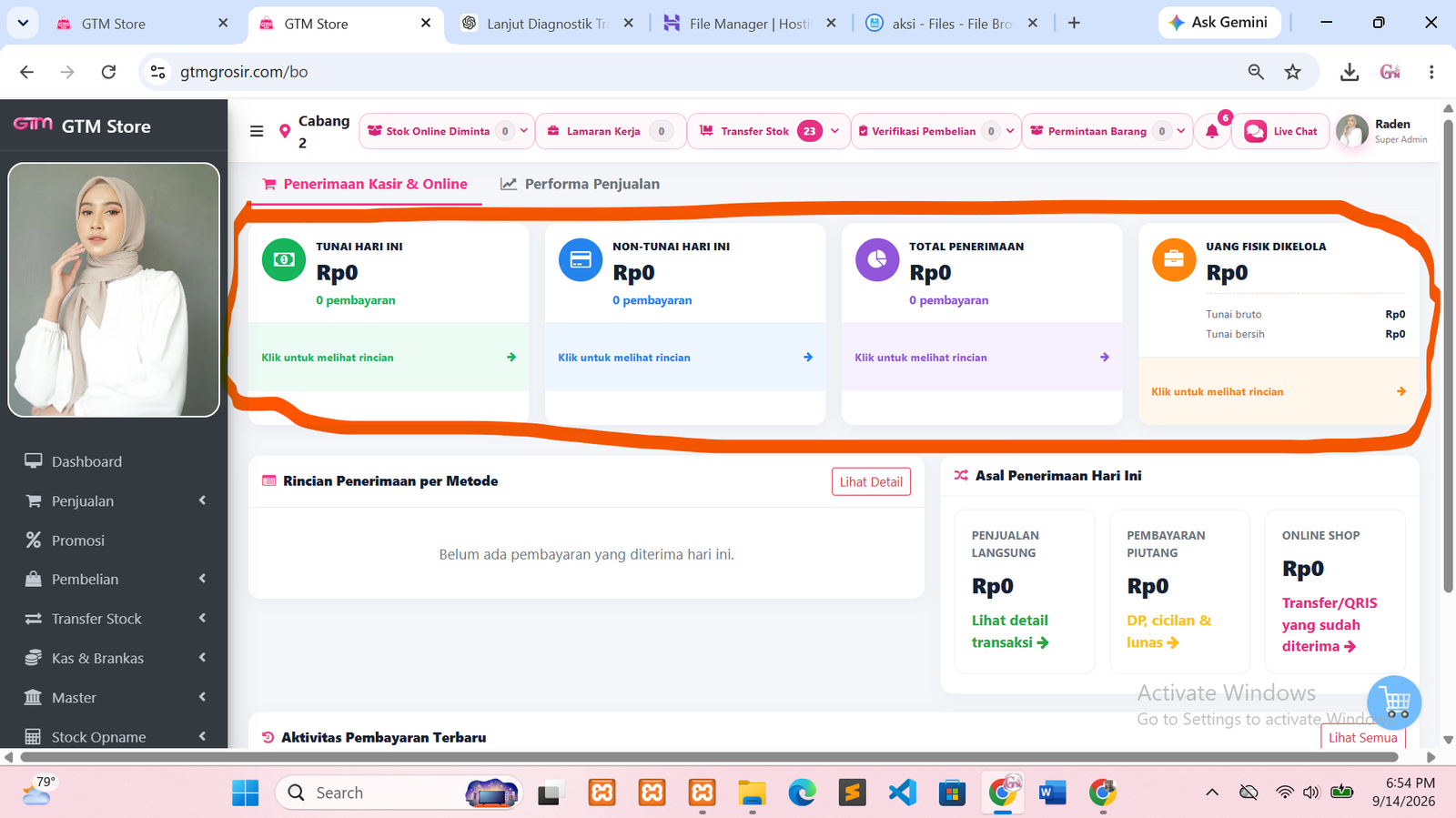The image size is (1456, 818).
Task: Click Tunai card's Klik untuk melihat rincian
Action: click(x=389, y=358)
